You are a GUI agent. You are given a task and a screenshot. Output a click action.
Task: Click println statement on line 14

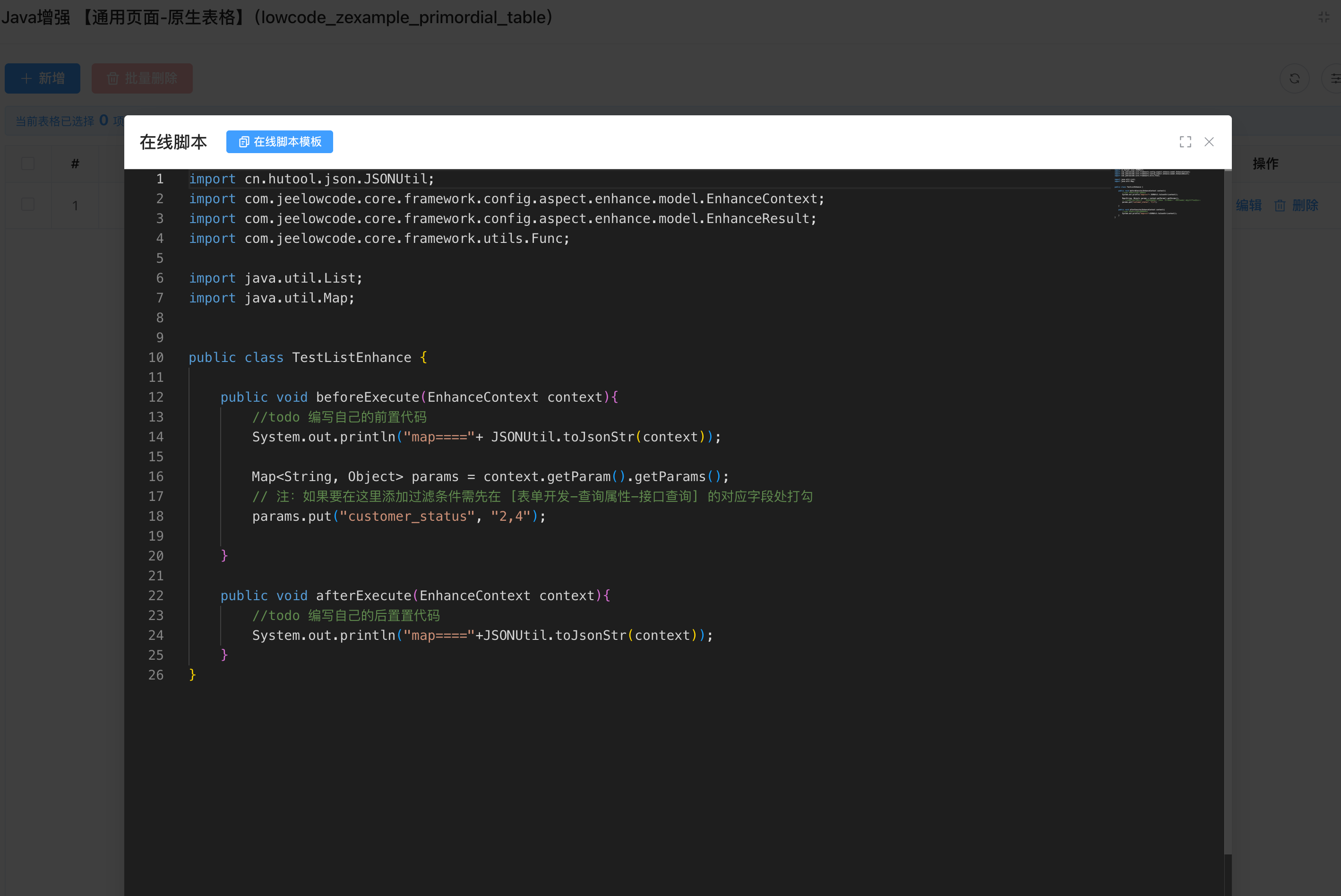(x=487, y=437)
